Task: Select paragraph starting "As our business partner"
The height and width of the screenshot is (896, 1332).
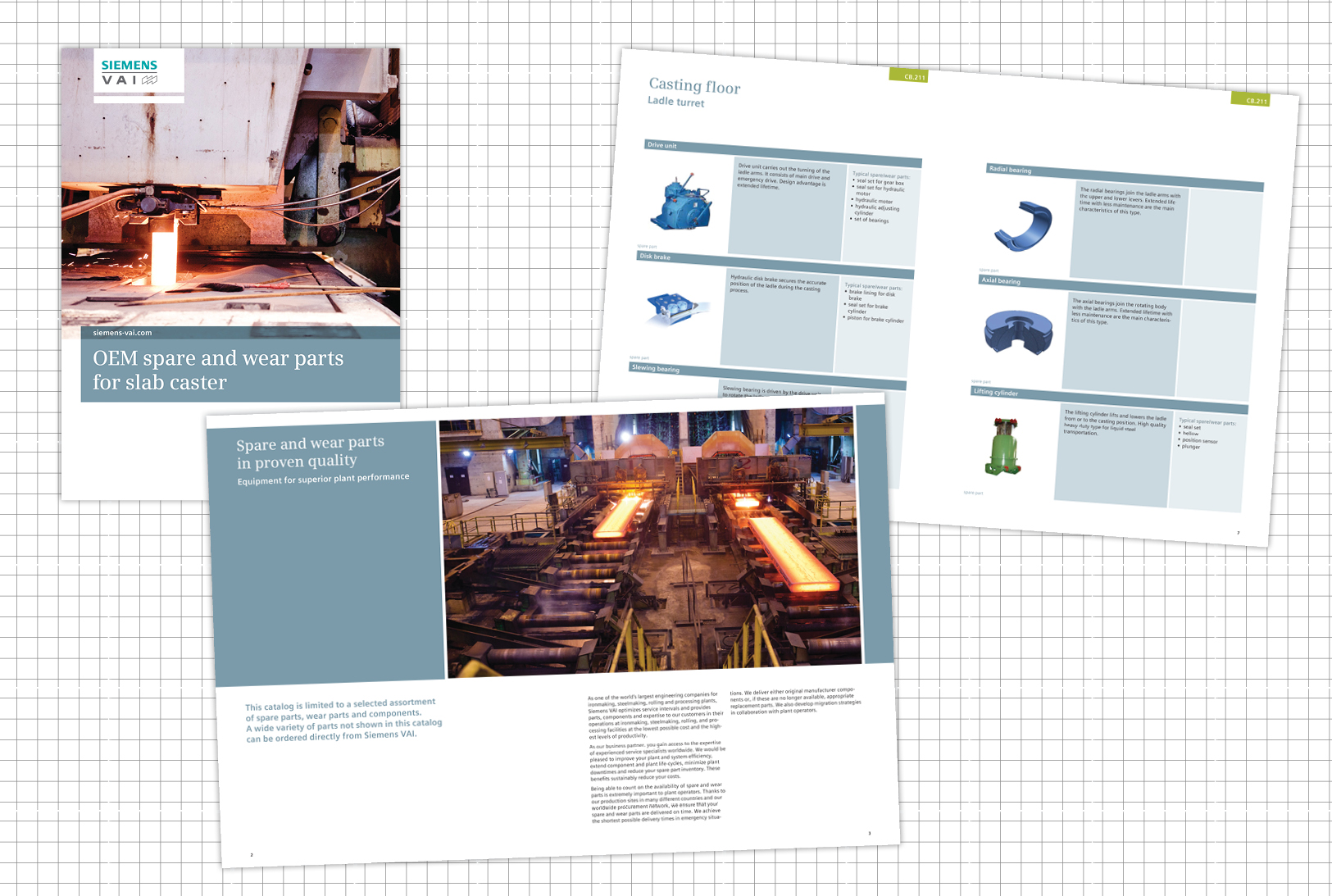Action: (x=657, y=762)
